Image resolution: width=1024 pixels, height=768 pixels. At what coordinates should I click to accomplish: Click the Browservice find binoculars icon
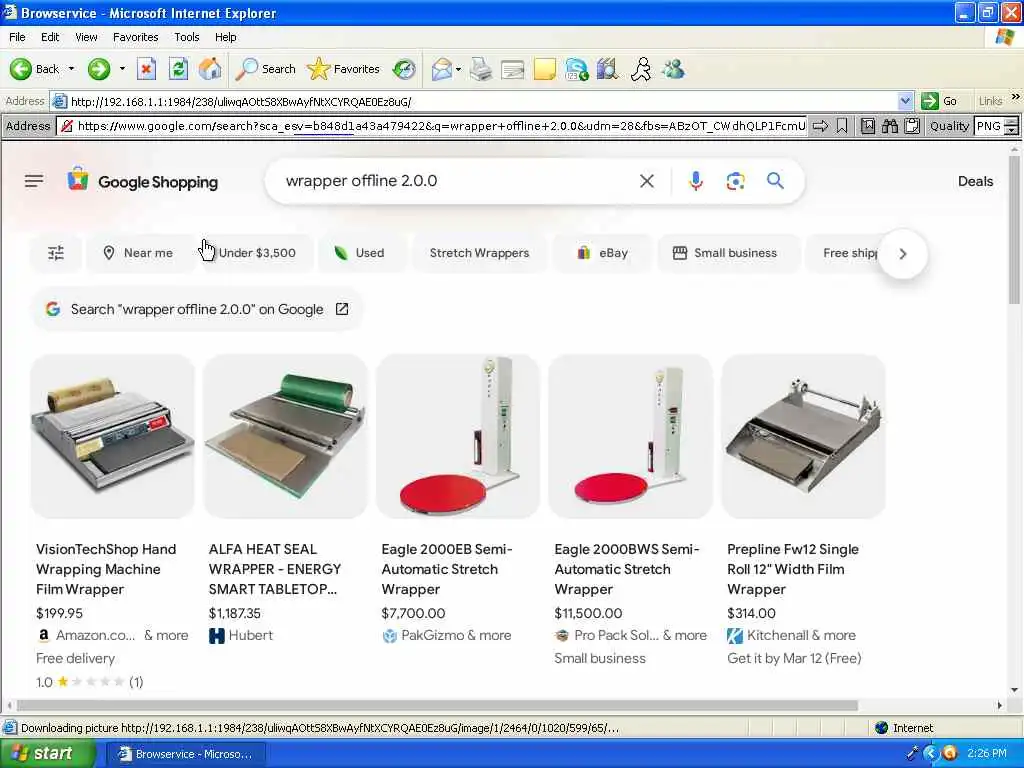tap(889, 126)
